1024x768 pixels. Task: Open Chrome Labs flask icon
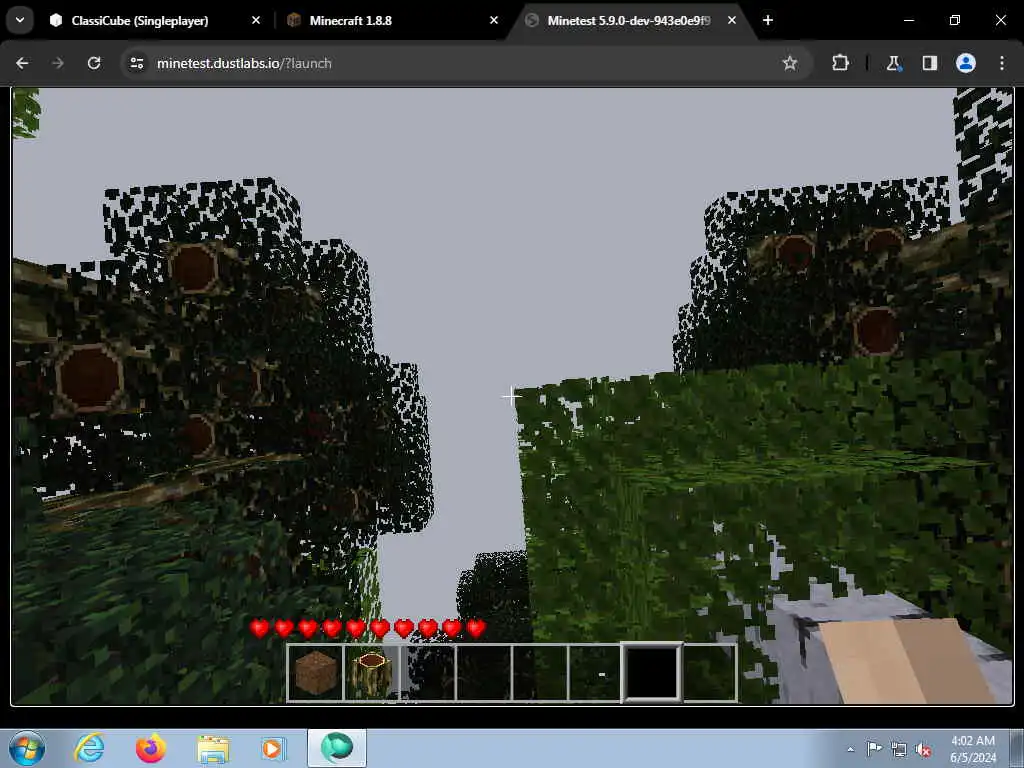point(893,63)
